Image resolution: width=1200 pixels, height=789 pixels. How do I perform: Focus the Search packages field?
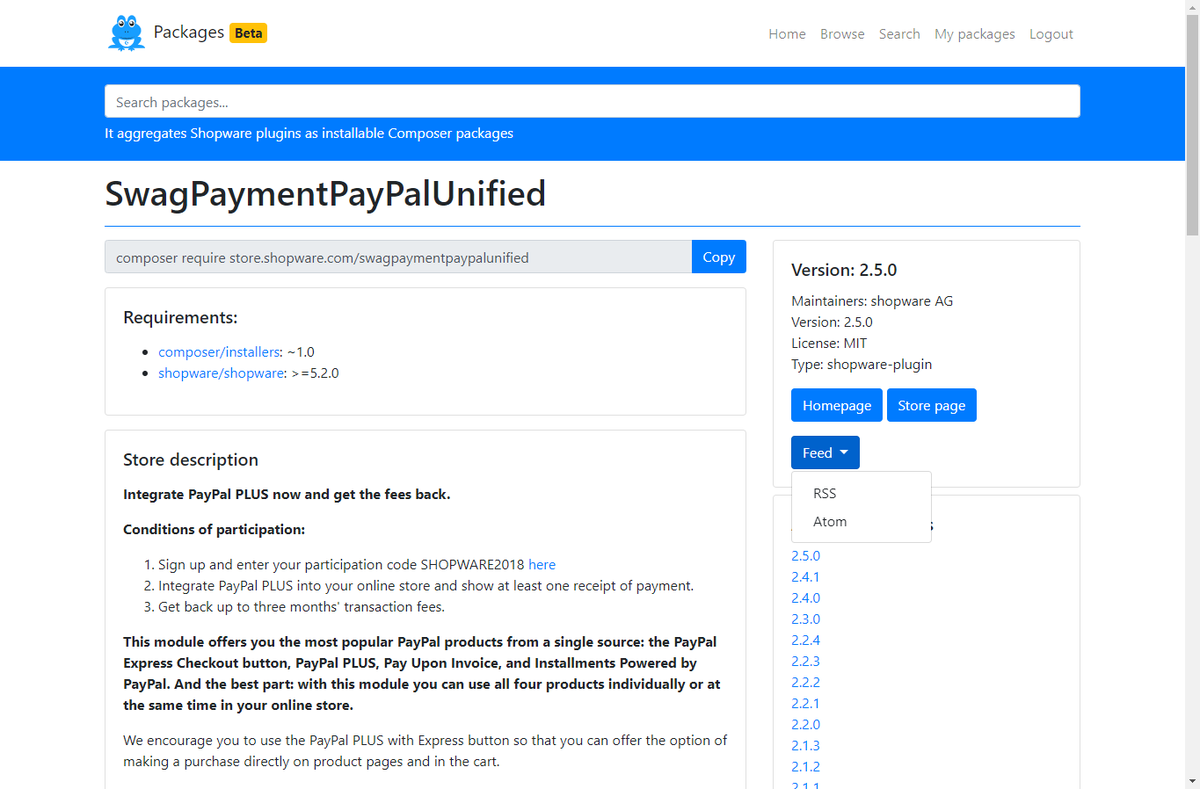[592, 102]
